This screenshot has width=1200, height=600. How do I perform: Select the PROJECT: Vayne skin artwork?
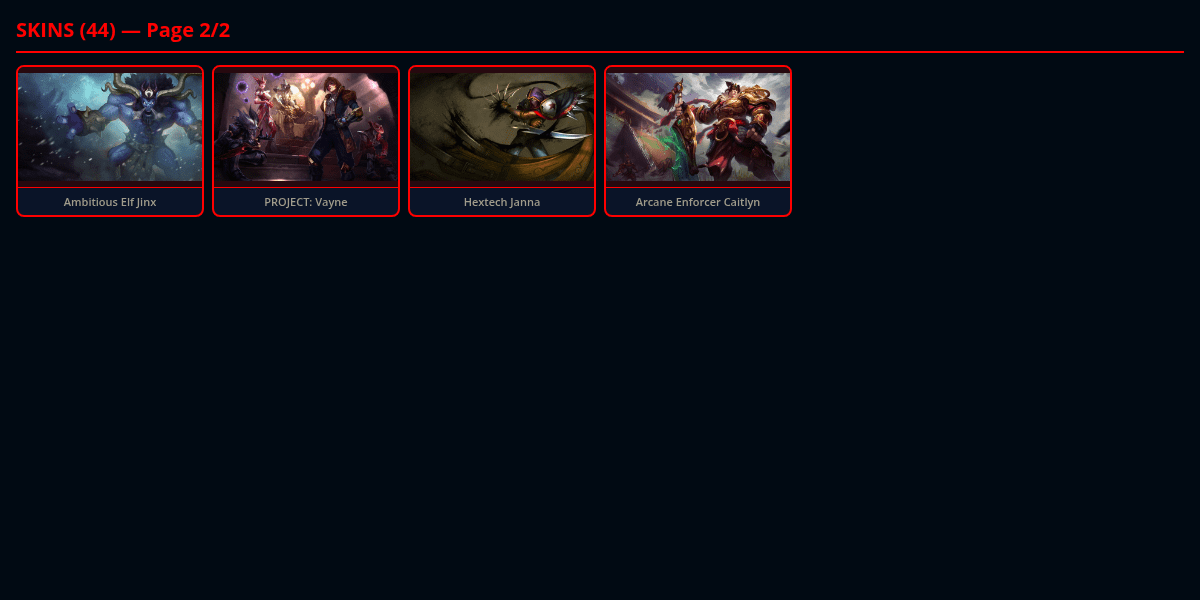click(x=306, y=127)
